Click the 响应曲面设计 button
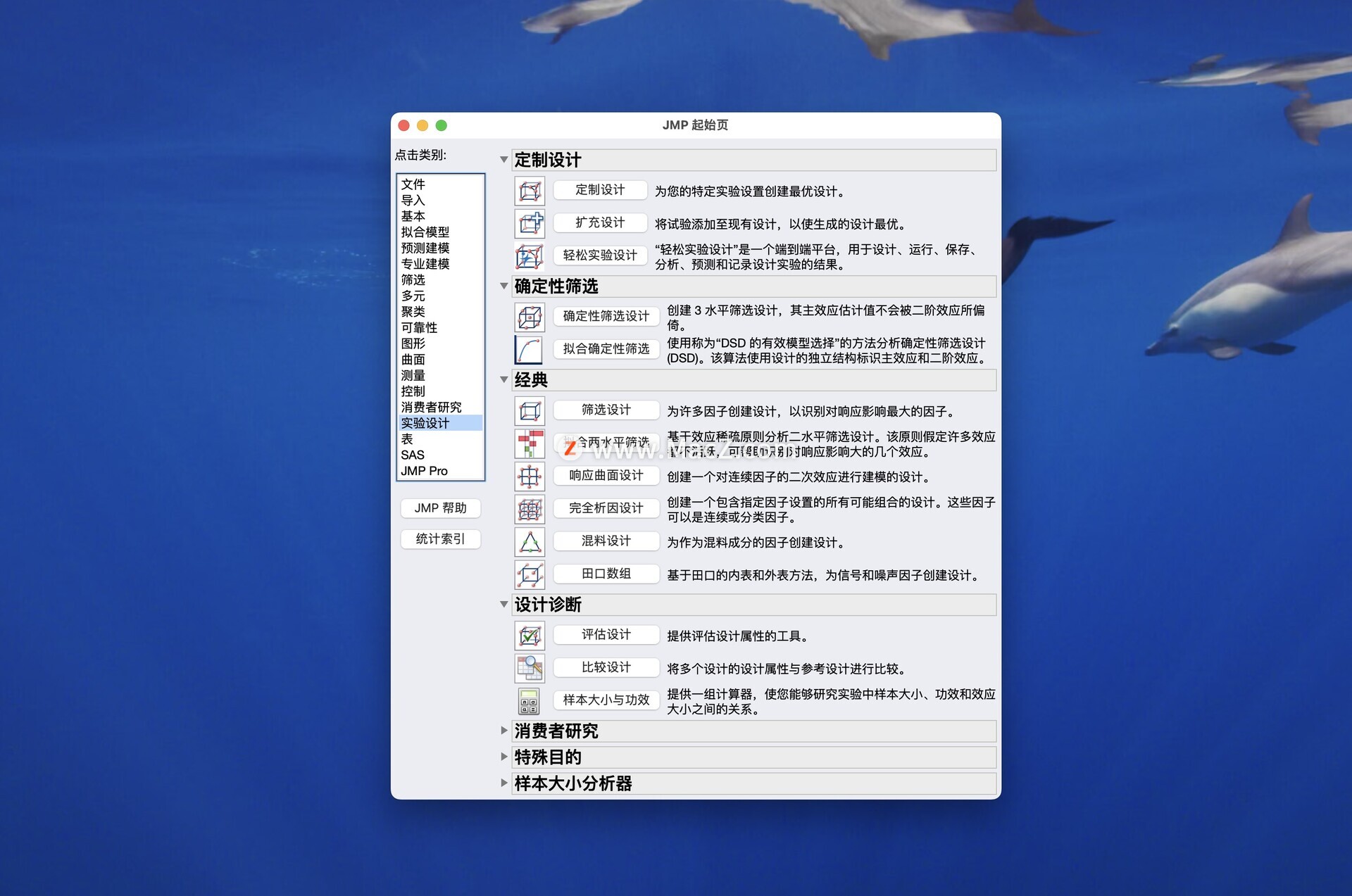This screenshot has height=896, width=1352. [x=606, y=476]
